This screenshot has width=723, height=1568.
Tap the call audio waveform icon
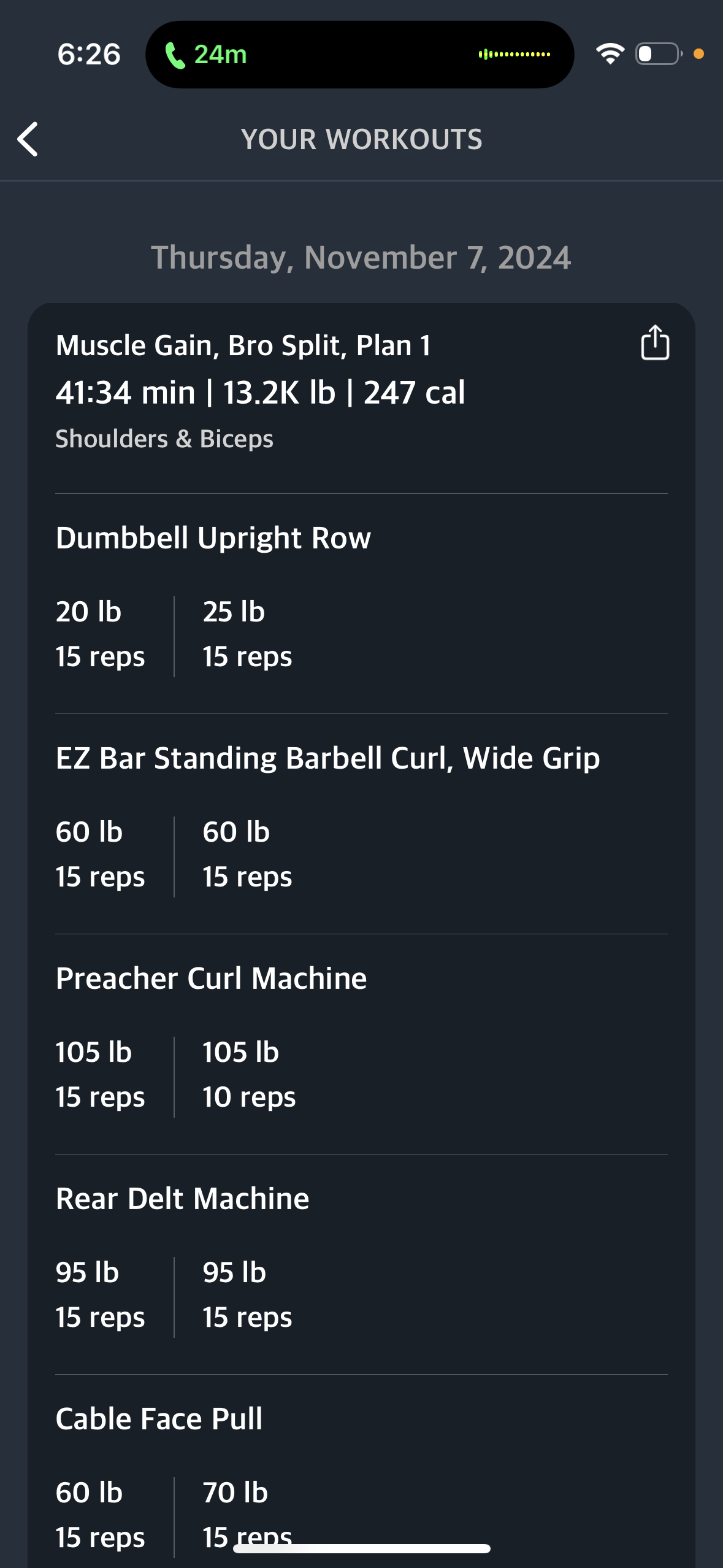[514, 55]
